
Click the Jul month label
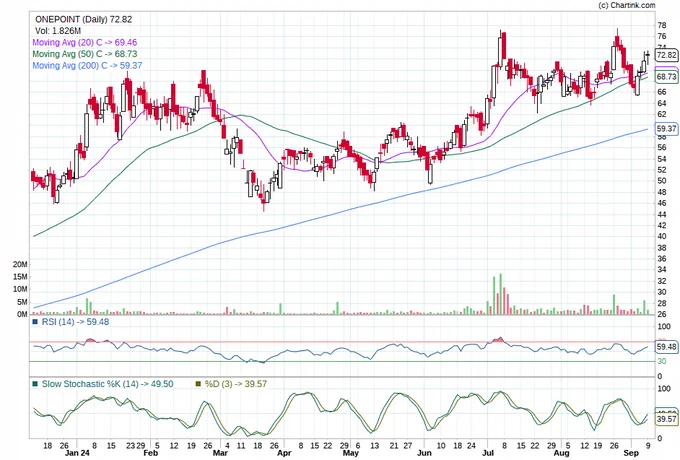490,453
